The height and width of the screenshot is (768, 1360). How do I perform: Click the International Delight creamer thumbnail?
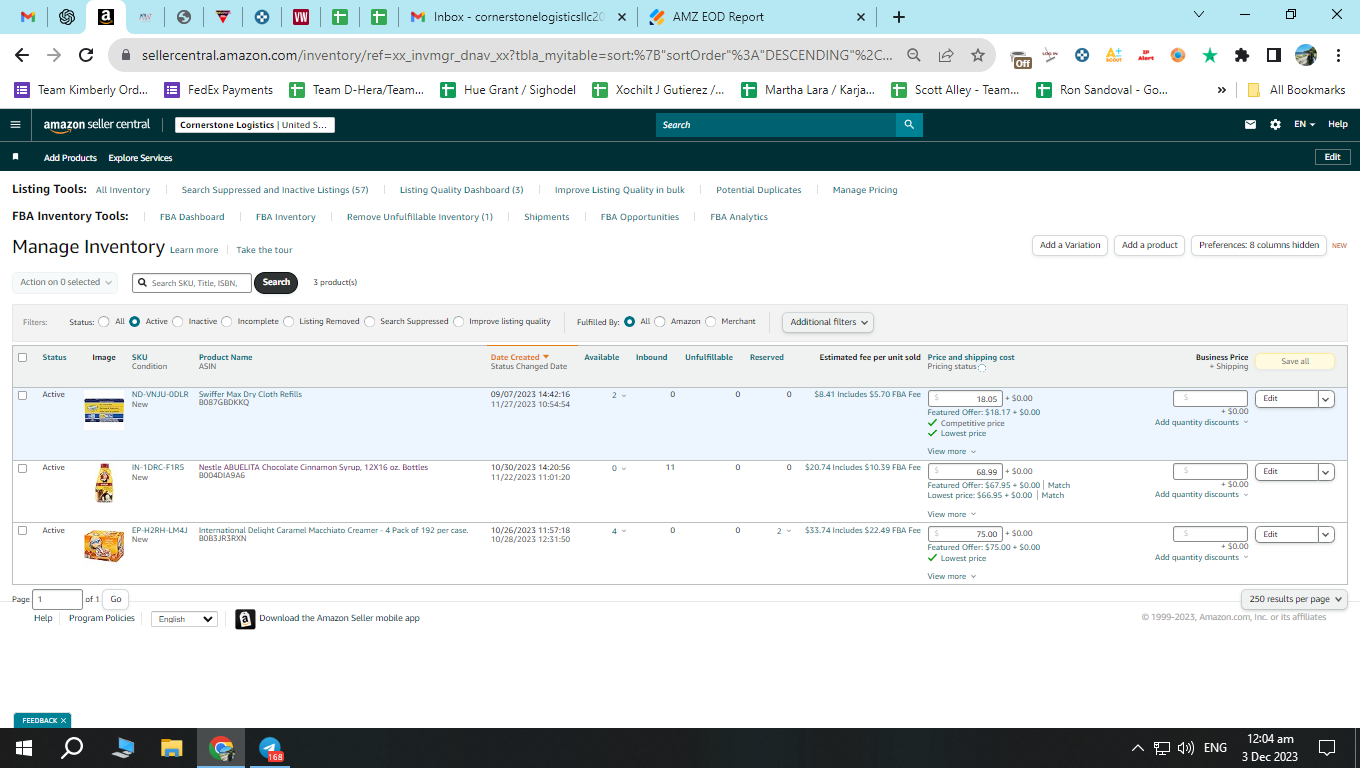tap(104, 546)
